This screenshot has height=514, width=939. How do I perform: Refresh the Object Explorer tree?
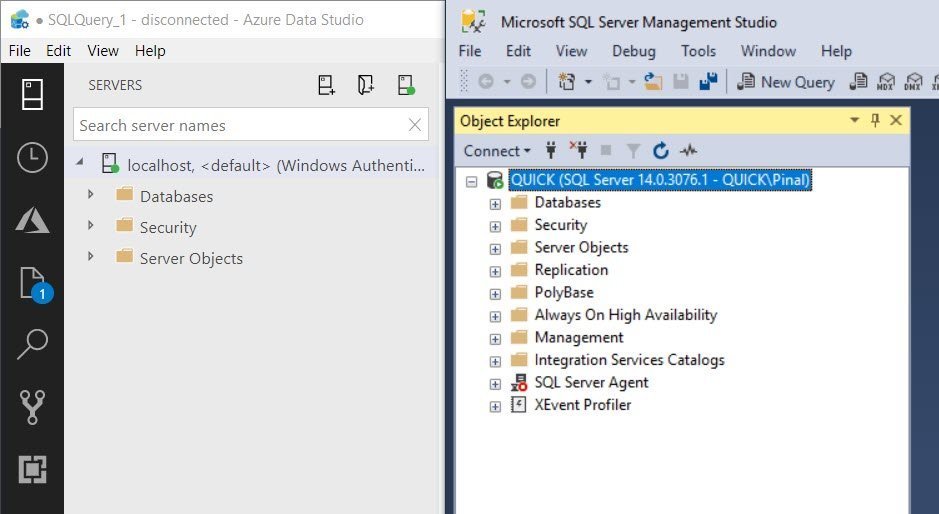tap(661, 151)
